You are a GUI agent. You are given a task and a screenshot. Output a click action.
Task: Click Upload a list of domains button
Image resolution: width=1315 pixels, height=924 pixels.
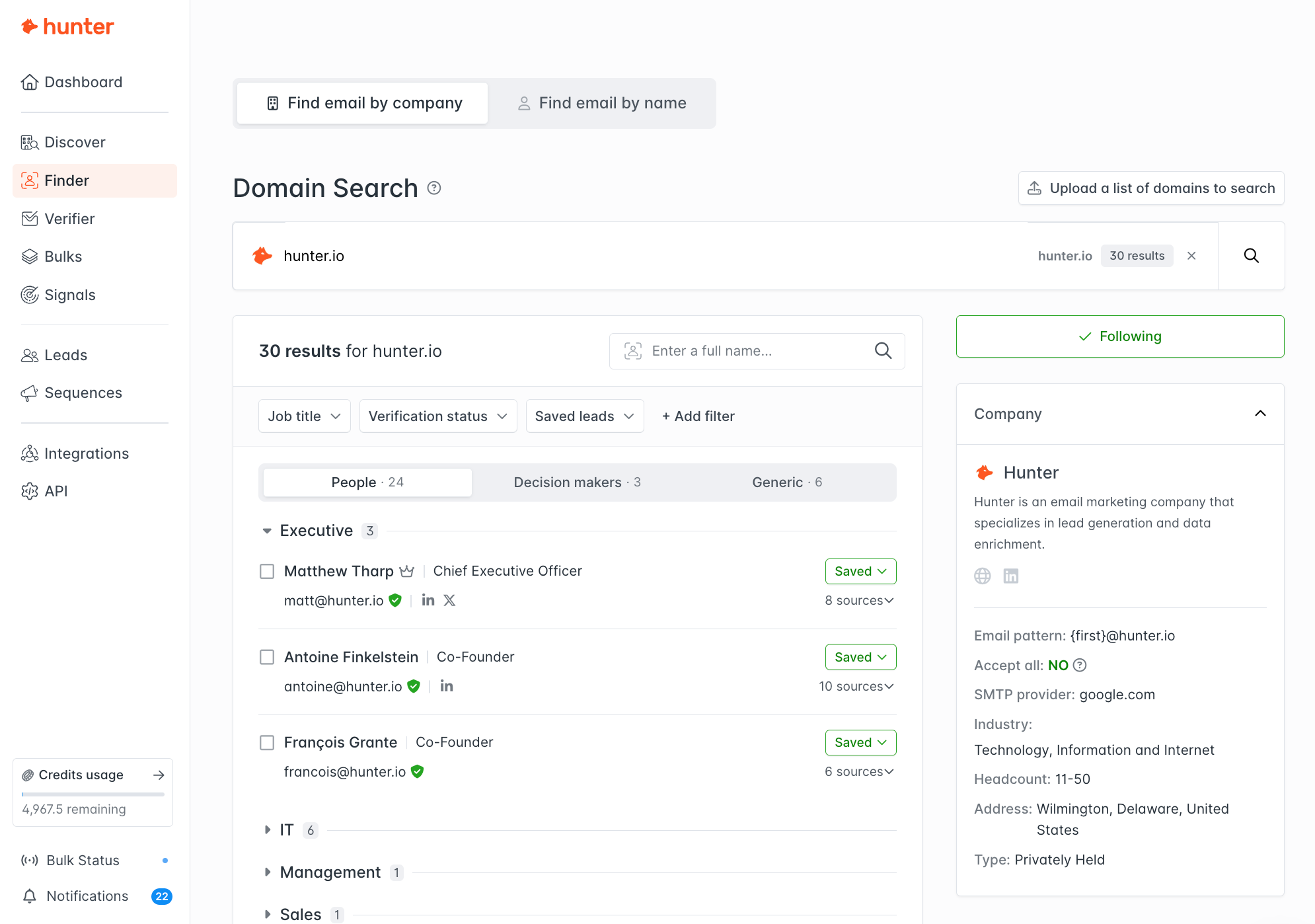pyautogui.click(x=1150, y=188)
